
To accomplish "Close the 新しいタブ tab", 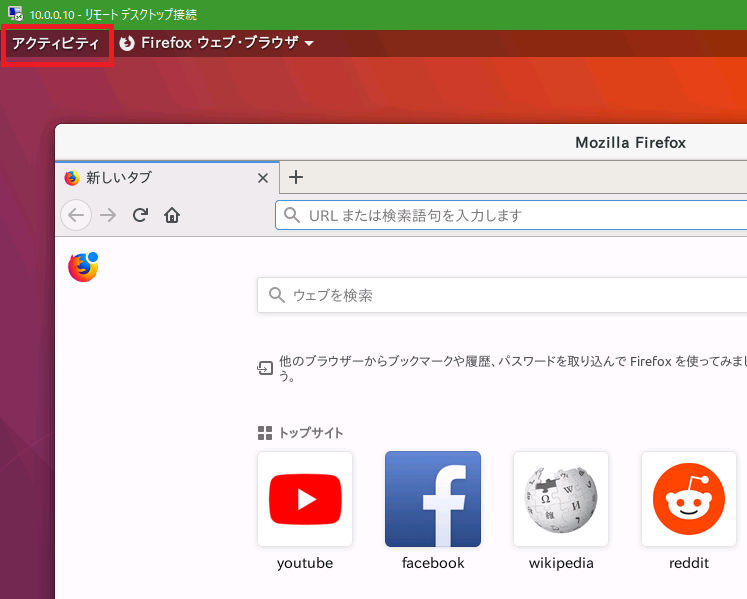I will (x=262, y=178).
